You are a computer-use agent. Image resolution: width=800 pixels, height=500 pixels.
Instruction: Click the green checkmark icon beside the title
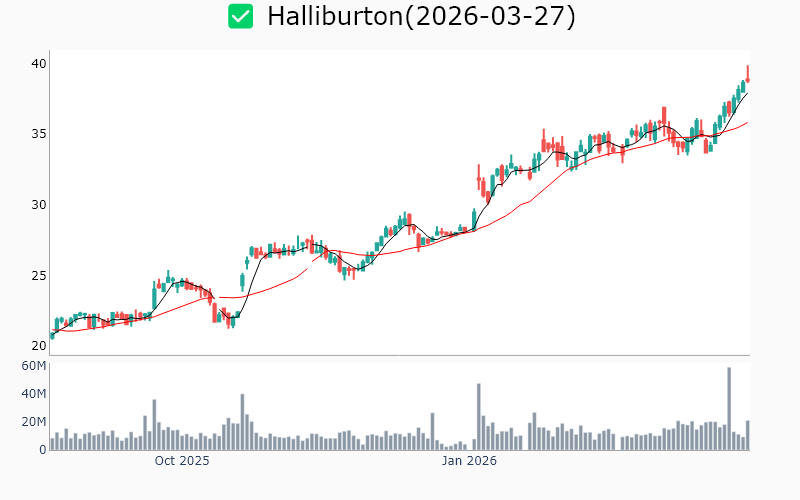pyautogui.click(x=241, y=16)
